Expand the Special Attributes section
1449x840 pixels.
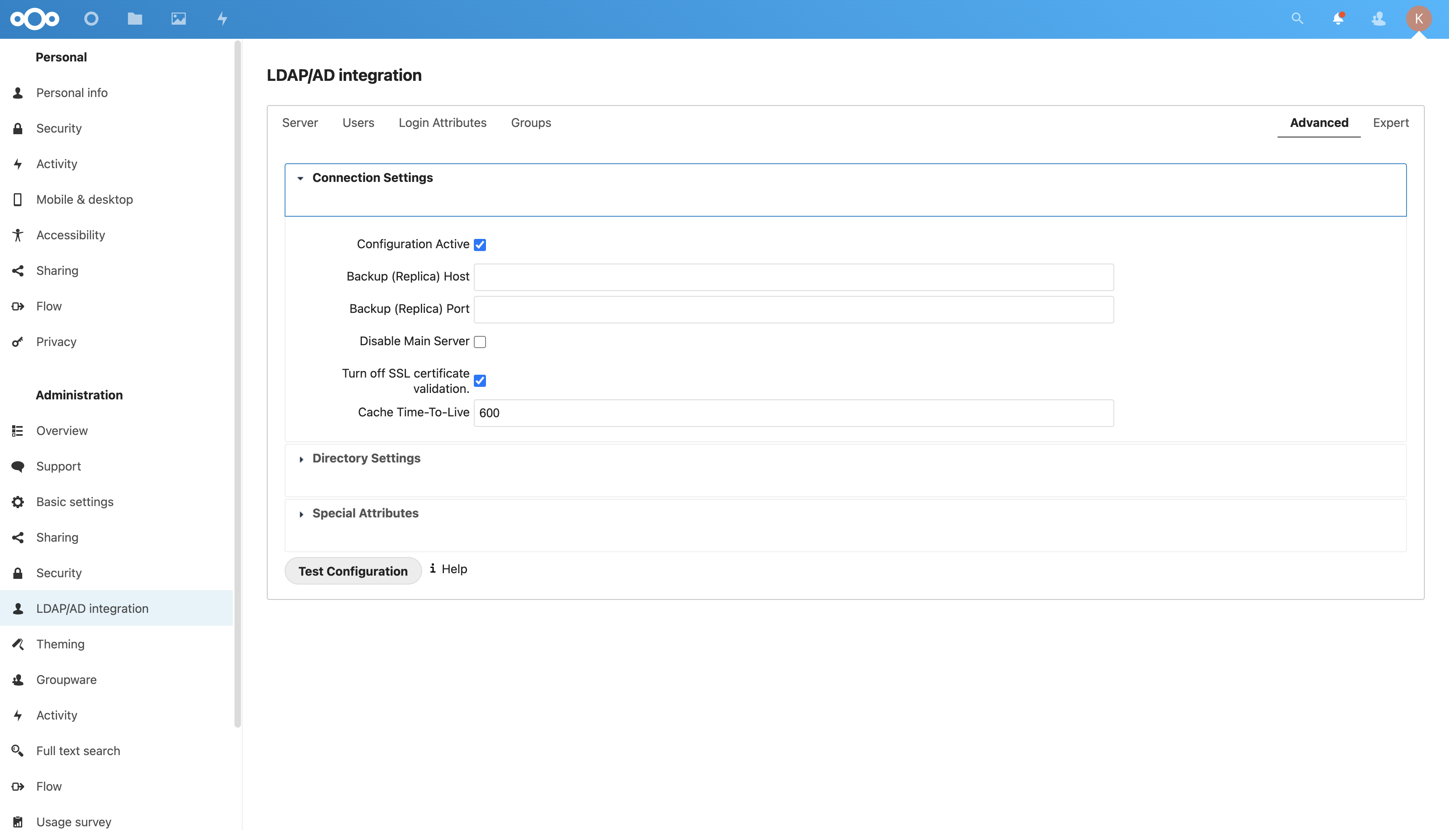point(365,513)
